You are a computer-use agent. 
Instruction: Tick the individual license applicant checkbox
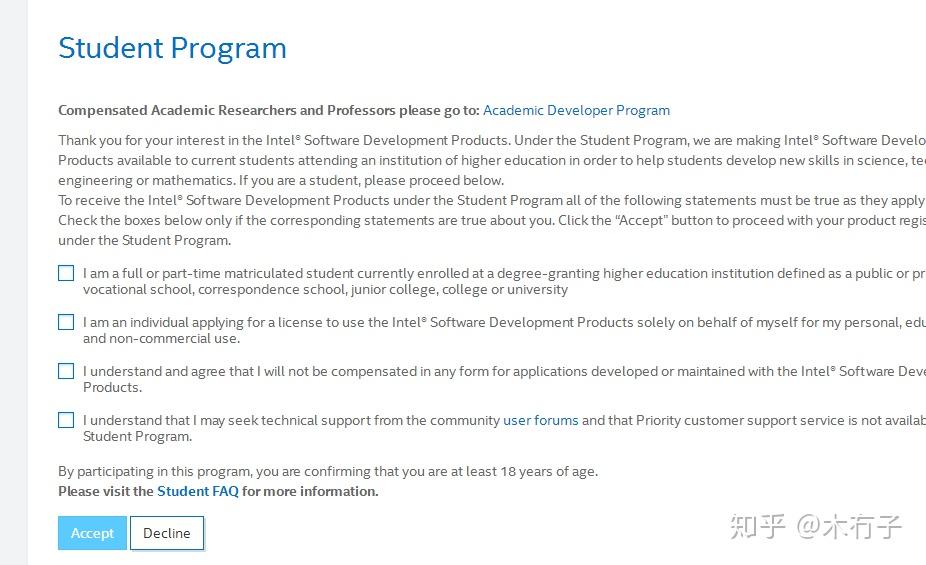click(66, 322)
